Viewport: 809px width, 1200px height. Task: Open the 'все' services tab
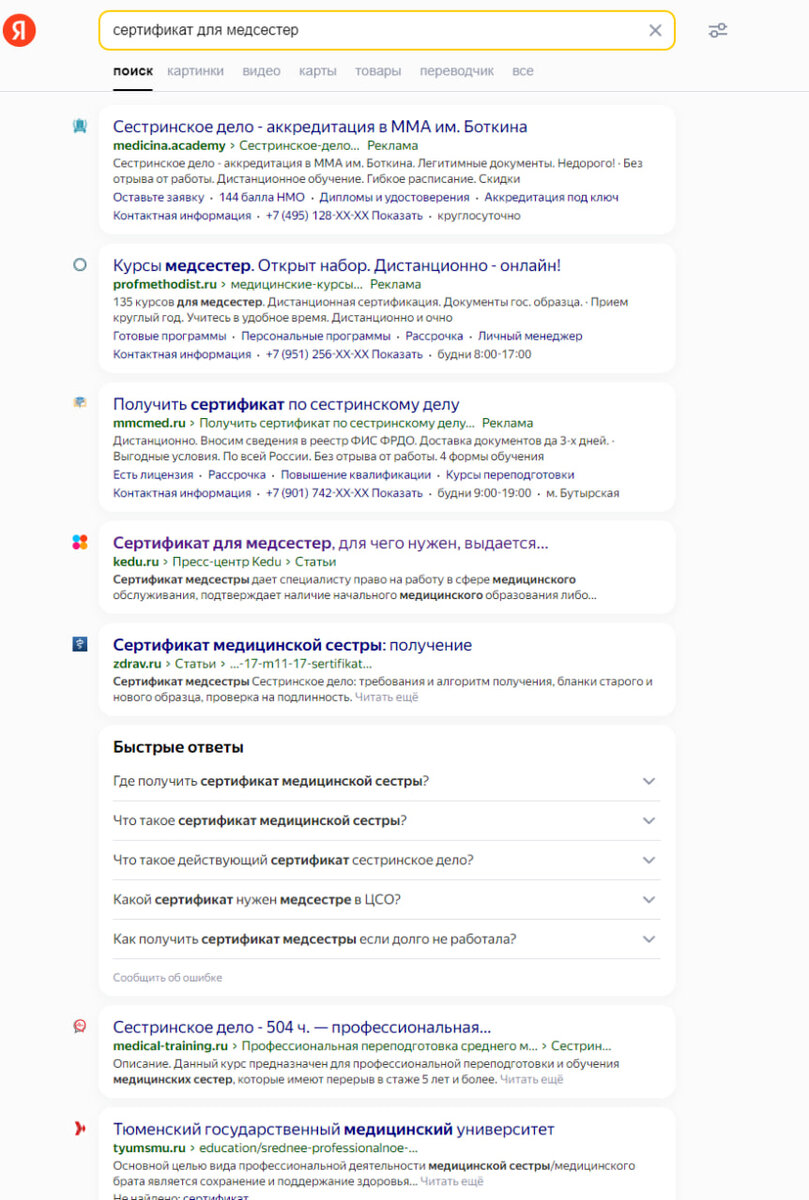point(522,71)
